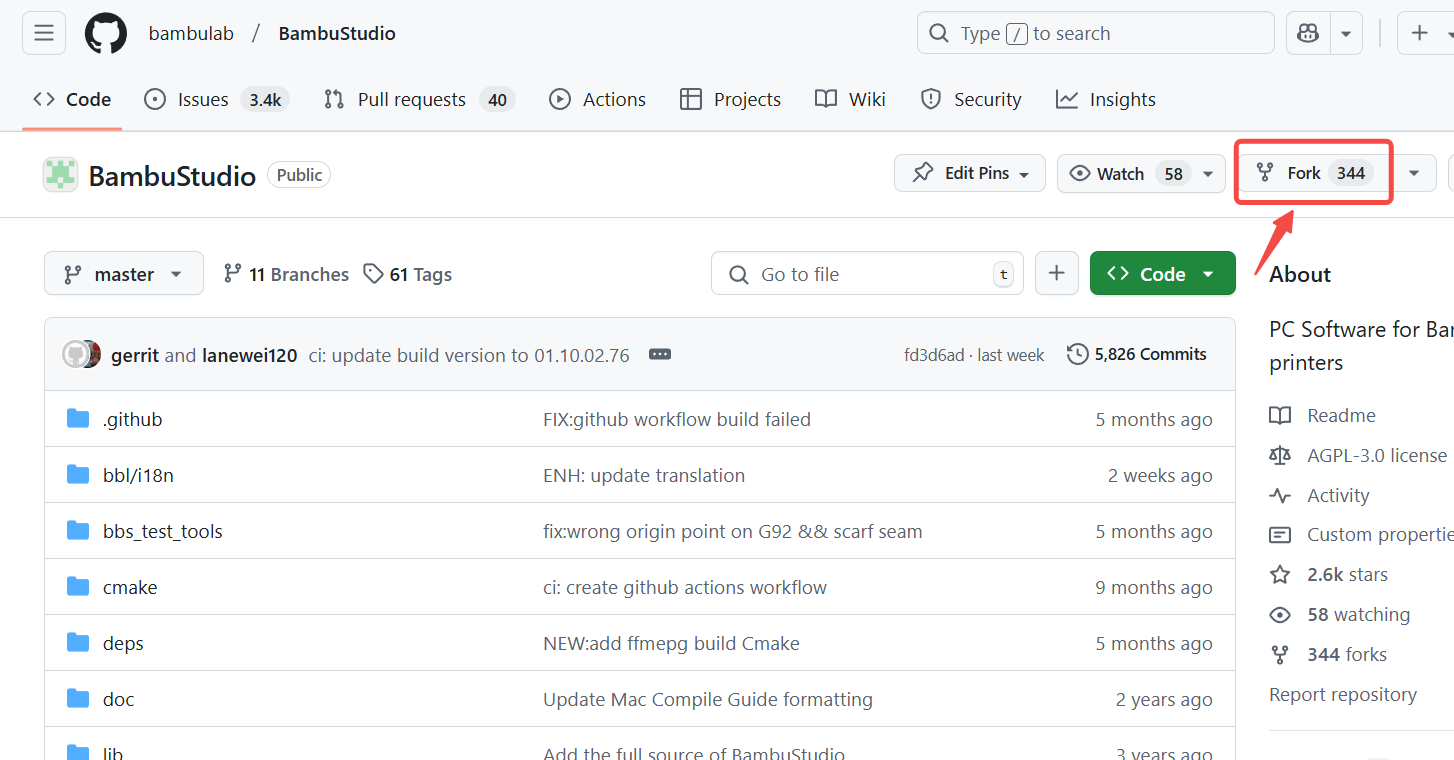Open the Projects tab
This screenshot has width=1454, height=760.
coord(731,99)
